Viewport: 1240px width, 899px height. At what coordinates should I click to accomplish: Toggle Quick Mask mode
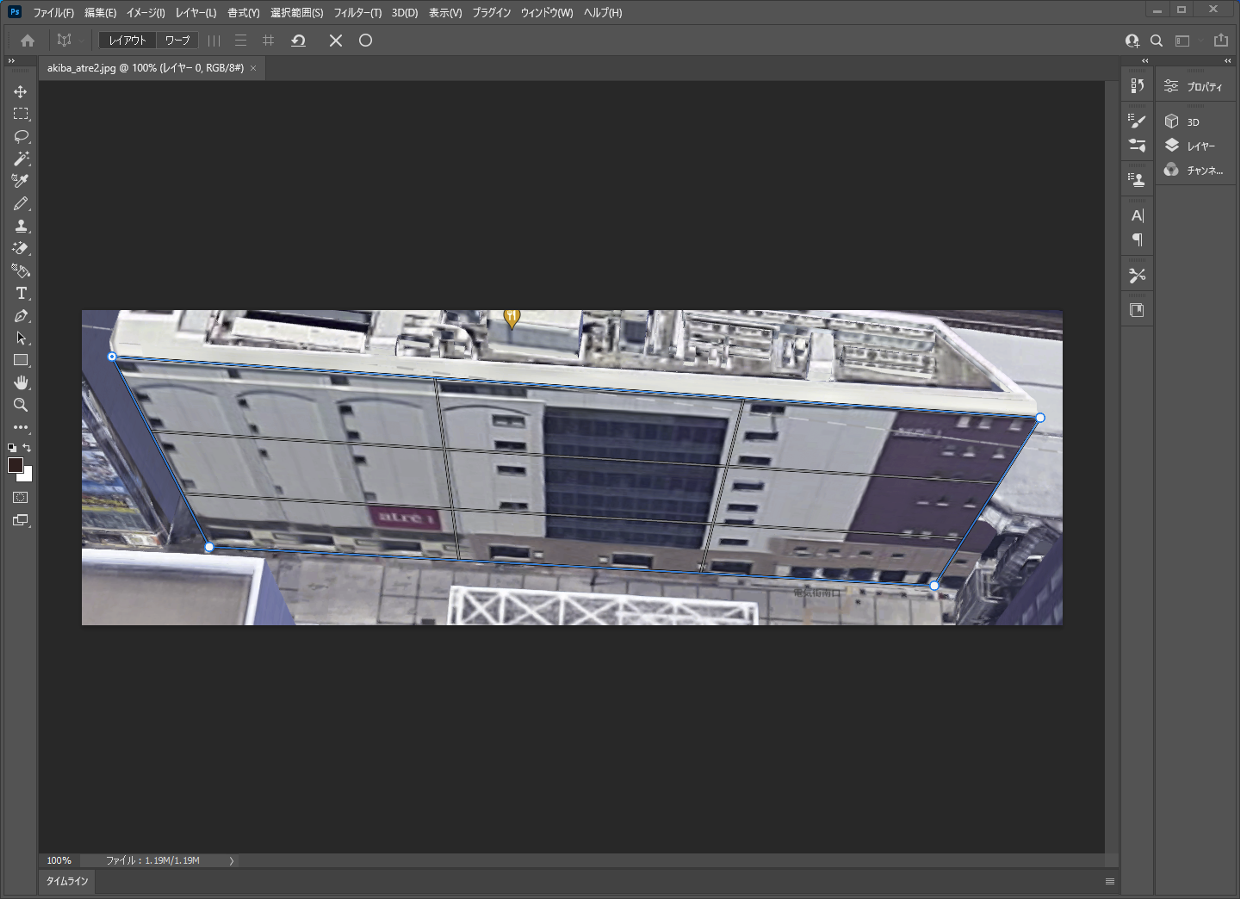click(x=20, y=497)
